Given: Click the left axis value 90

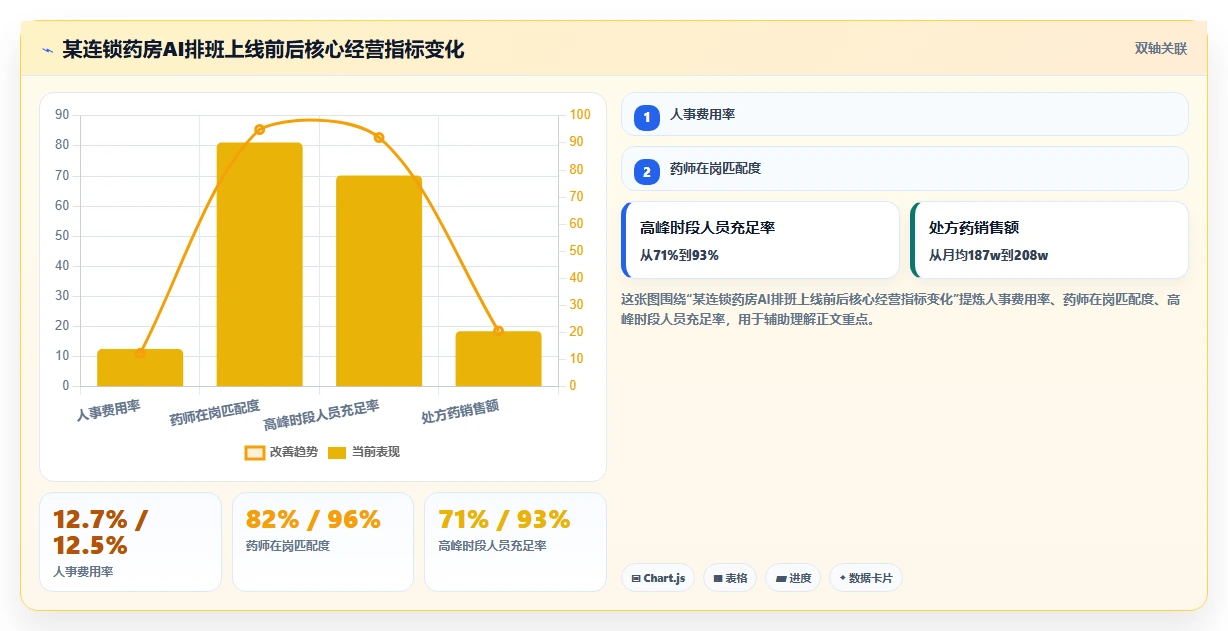Looking at the screenshot, I should pyautogui.click(x=62, y=115).
